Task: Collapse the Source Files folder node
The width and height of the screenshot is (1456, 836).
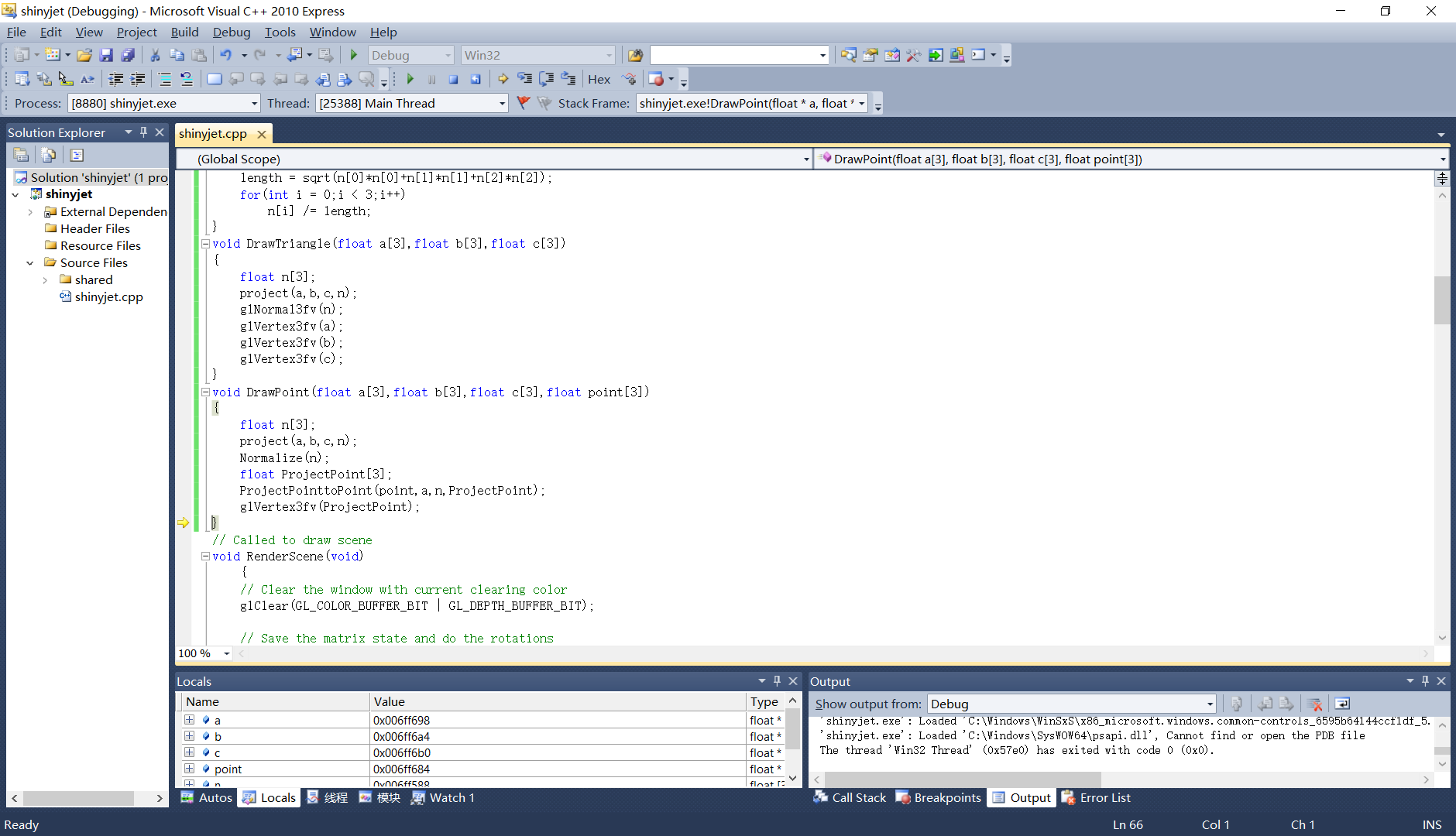Action: tap(30, 263)
